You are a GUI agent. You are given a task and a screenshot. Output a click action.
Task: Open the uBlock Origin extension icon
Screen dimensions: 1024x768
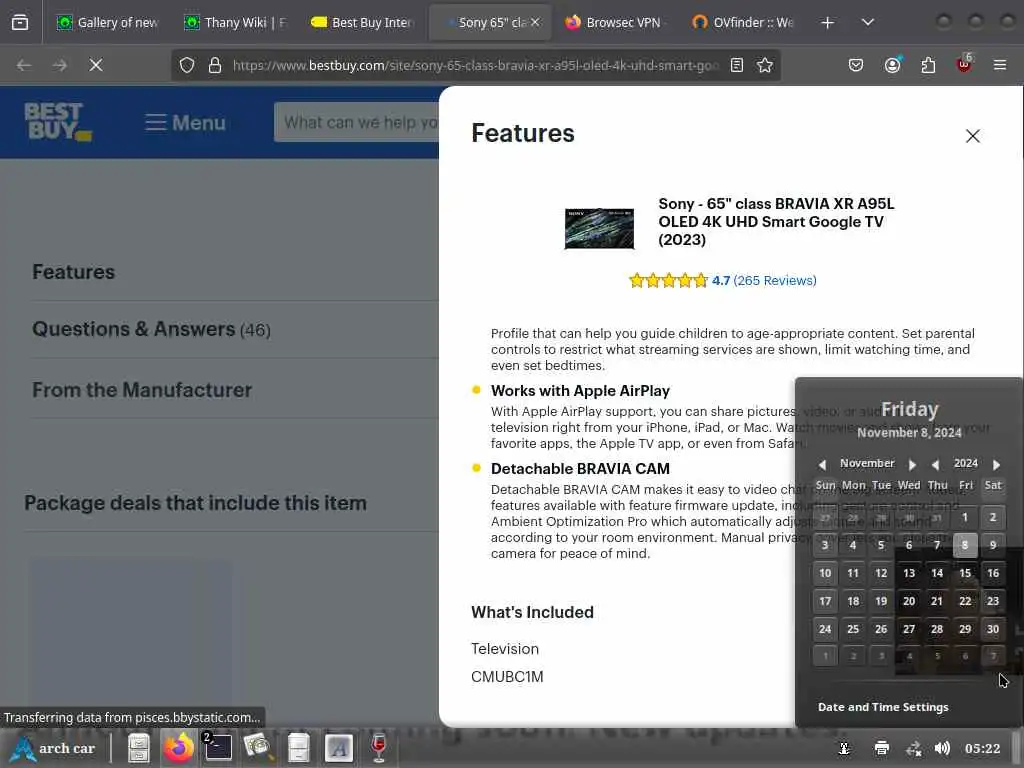click(x=964, y=65)
